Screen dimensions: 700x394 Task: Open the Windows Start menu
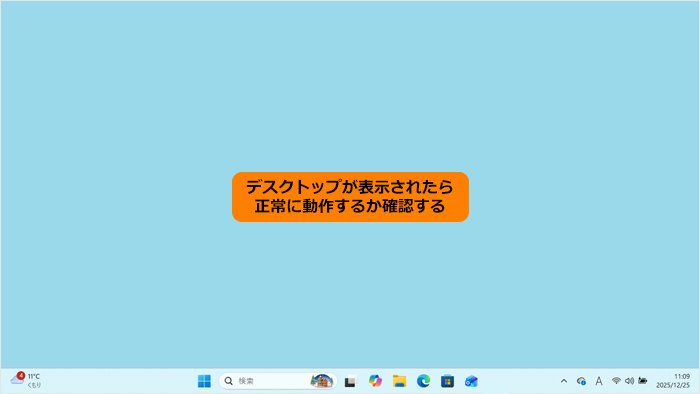pos(204,381)
